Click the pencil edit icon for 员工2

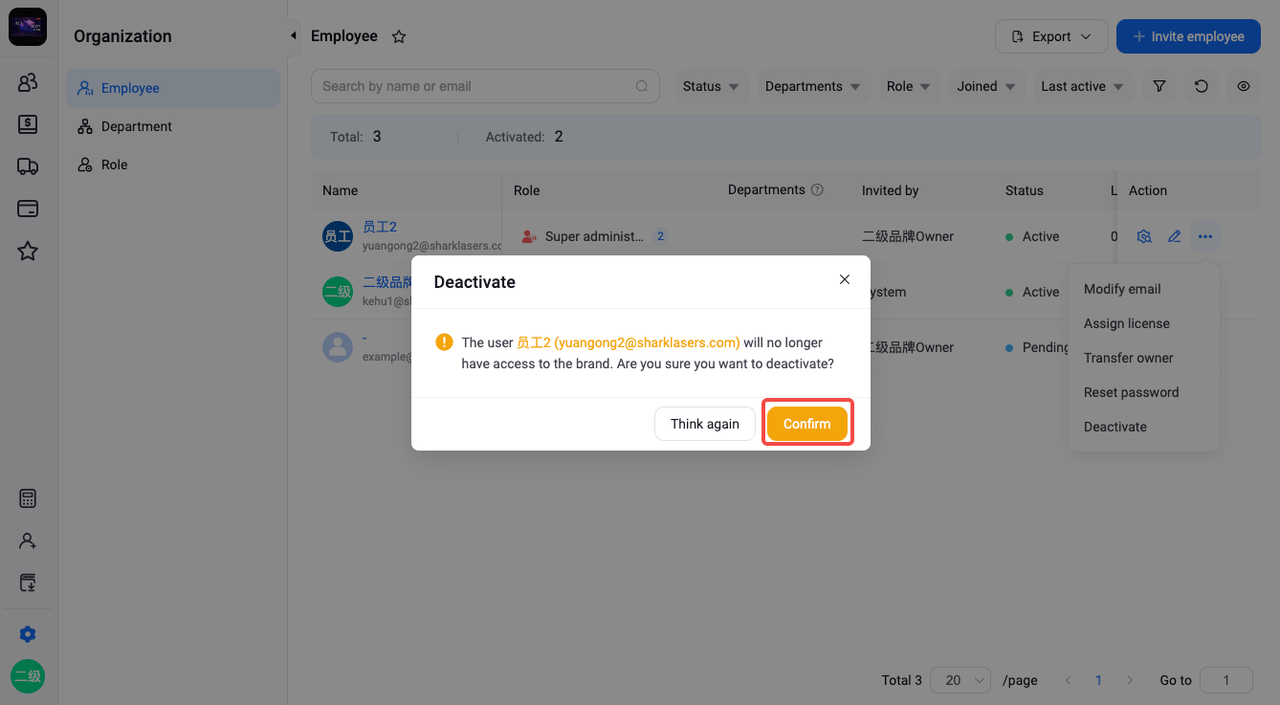(x=1175, y=237)
